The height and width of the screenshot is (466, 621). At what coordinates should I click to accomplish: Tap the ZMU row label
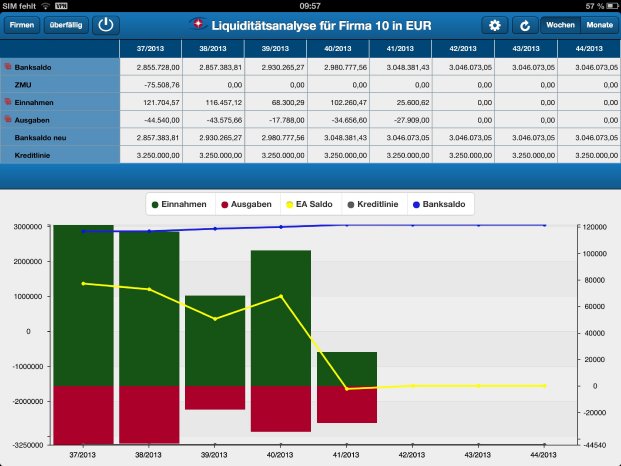tap(22, 85)
